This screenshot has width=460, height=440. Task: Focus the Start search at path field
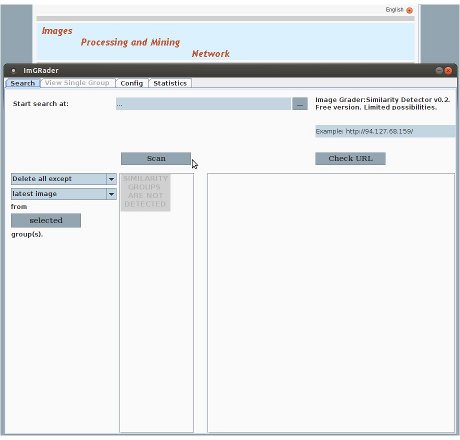tap(203, 104)
